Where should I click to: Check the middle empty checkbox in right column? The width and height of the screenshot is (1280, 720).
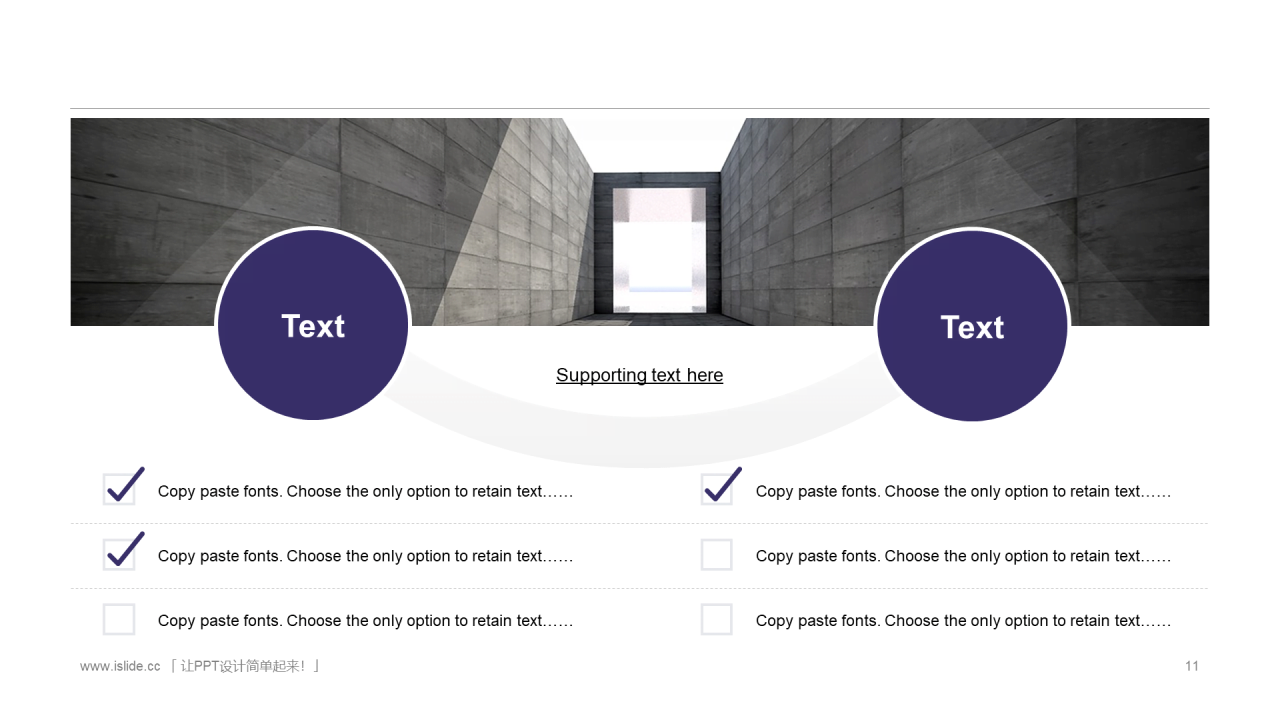click(x=717, y=554)
